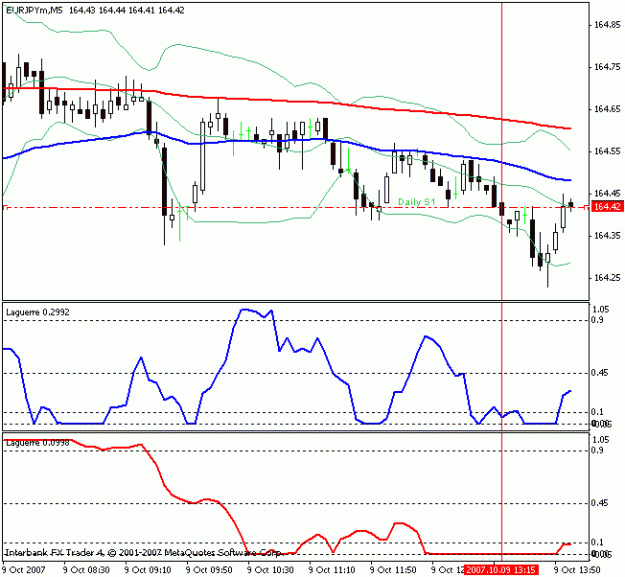The width and height of the screenshot is (625, 577).
Task: Click the 164.75 price axis label
Action: click(x=607, y=67)
